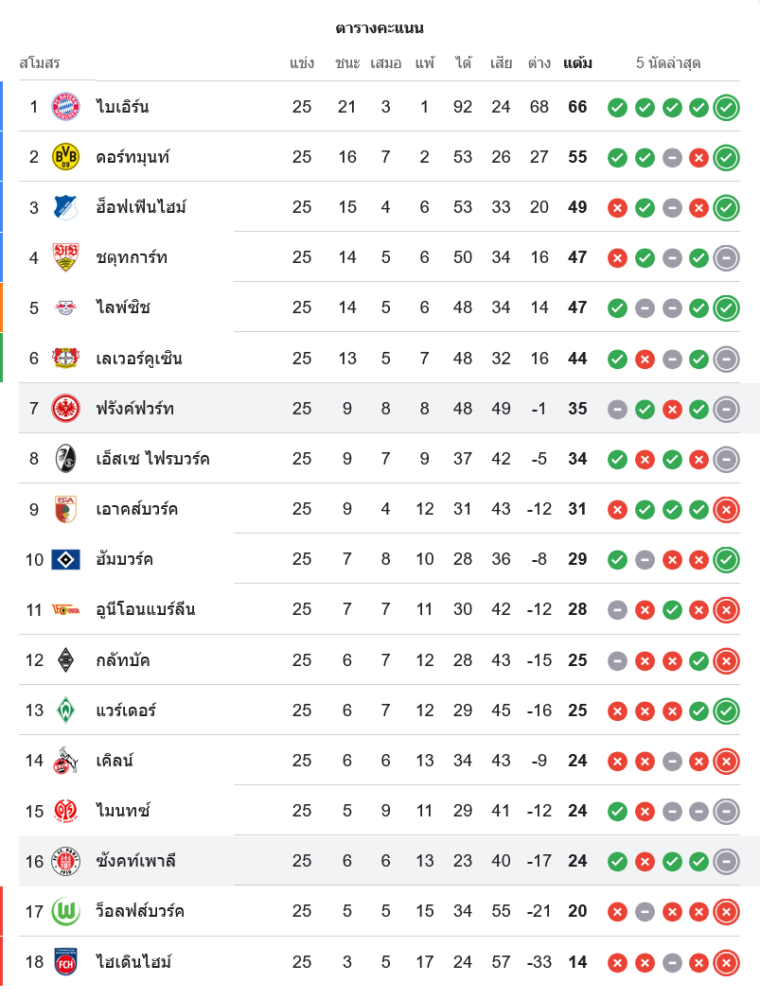The width and height of the screenshot is (760, 1000).
Task: Click the สโมสร column header
Action: [x=40, y=63]
